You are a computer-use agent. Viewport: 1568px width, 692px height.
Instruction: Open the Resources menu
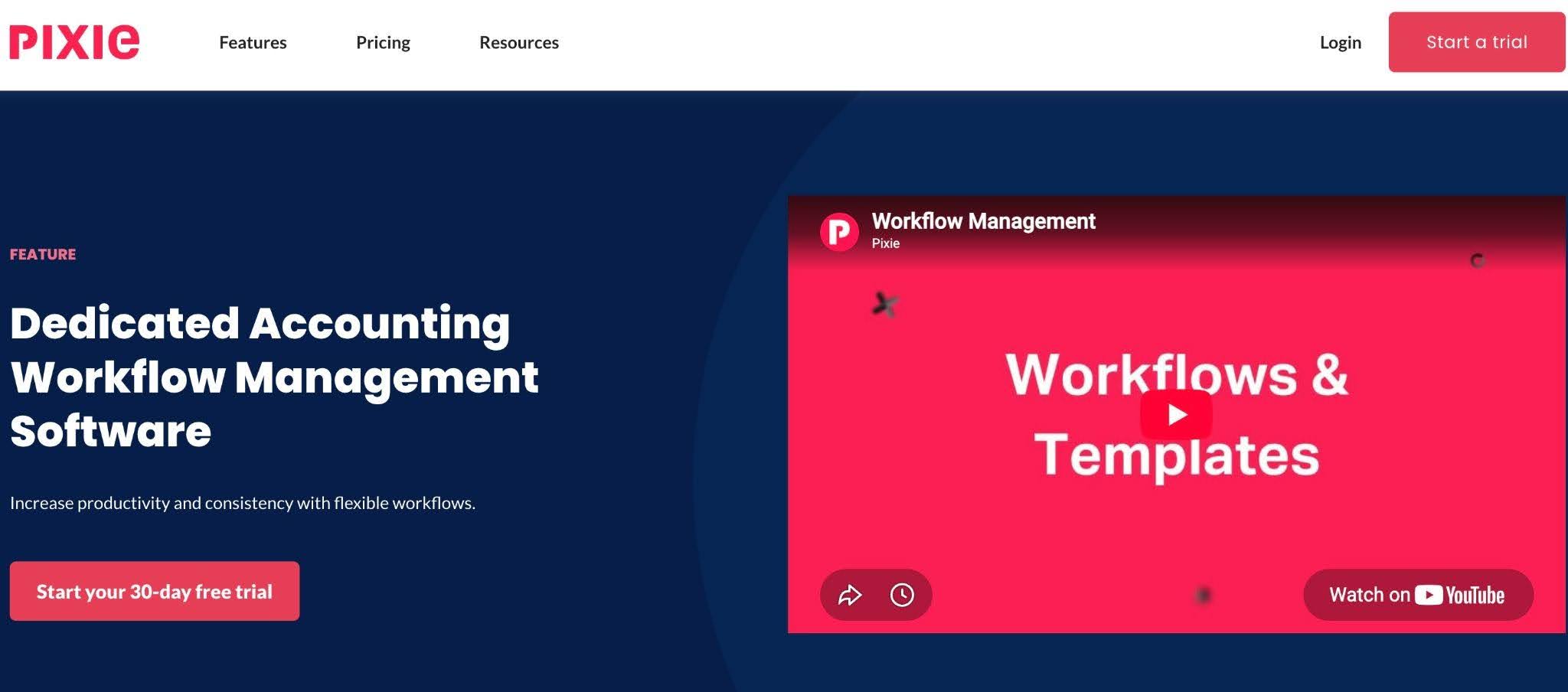(x=519, y=42)
